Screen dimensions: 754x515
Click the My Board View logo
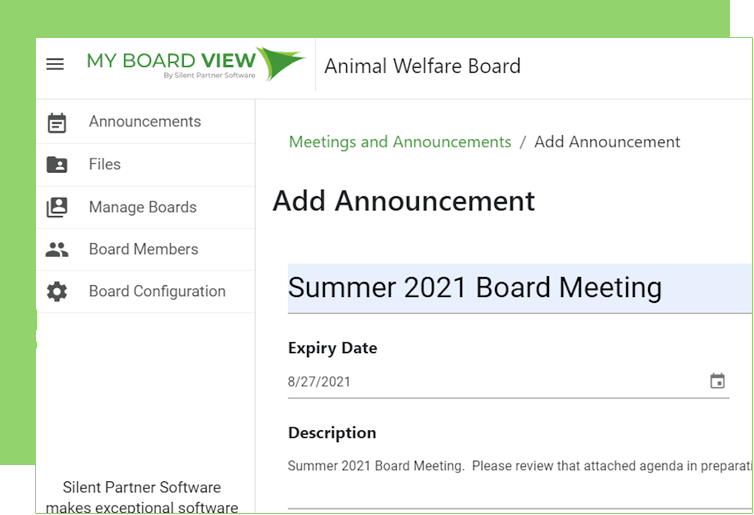coord(196,64)
